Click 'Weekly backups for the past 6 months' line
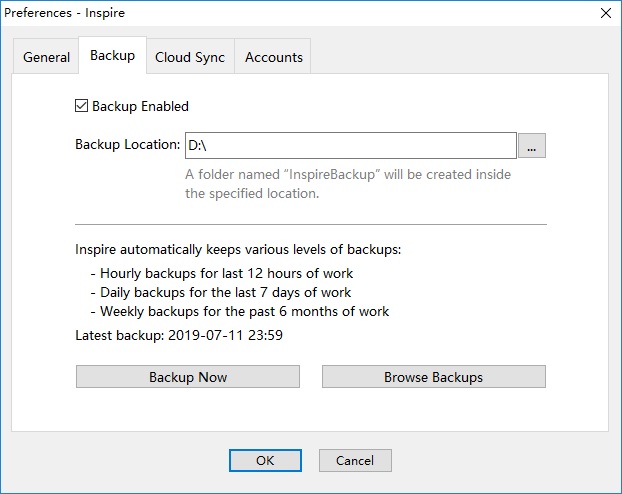This screenshot has width=622, height=494. [240, 311]
